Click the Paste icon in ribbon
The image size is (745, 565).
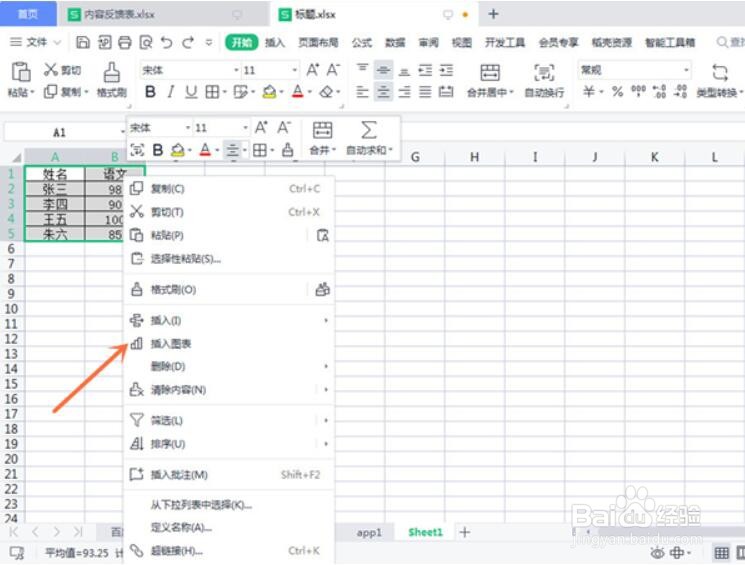click(x=21, y=72)
